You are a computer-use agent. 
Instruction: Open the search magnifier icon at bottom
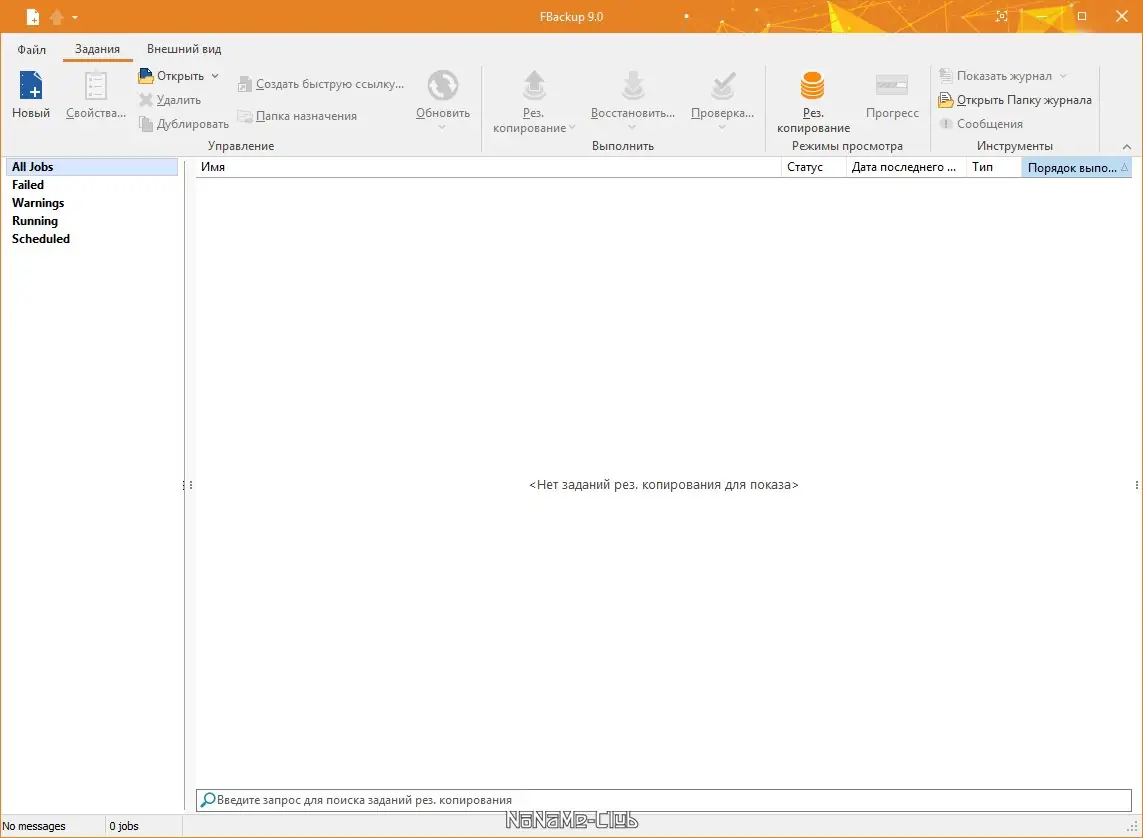[208, 799]
